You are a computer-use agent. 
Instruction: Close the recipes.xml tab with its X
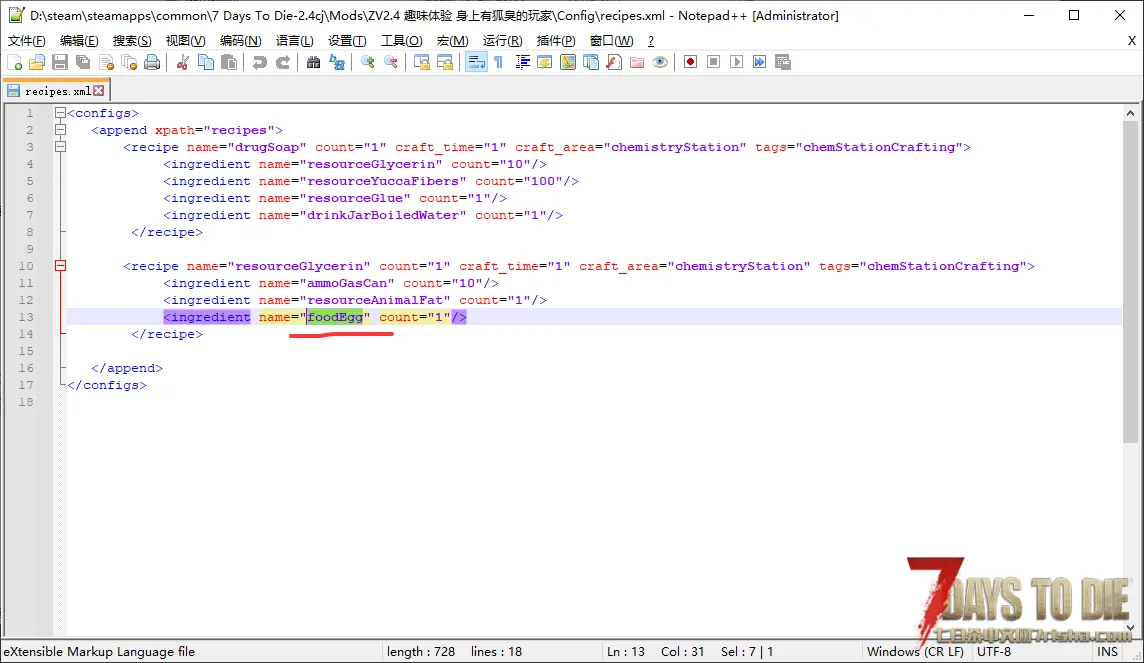pos(99,91)
